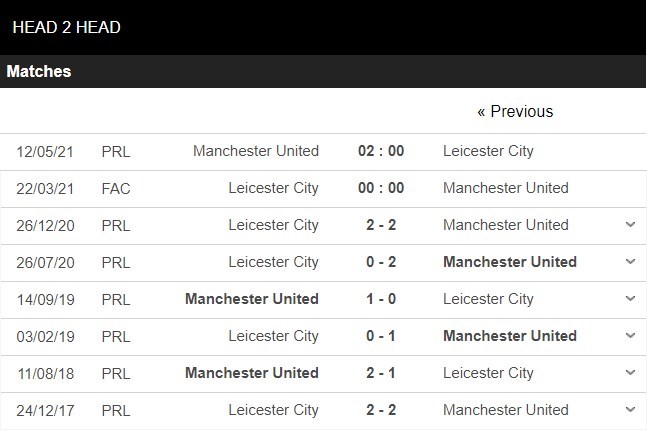Expand the 26/07/20 match details chevron

[630, 262]
